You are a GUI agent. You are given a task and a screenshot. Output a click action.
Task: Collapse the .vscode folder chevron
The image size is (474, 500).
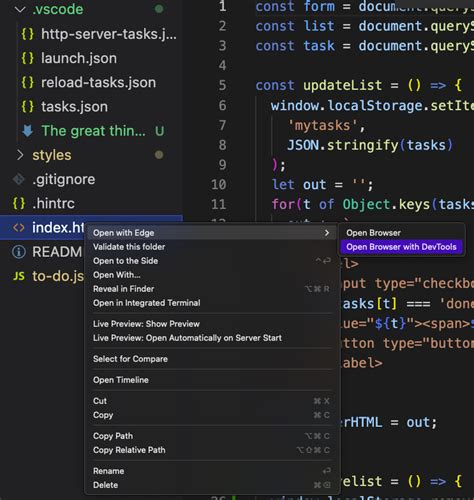click(20, 9)
